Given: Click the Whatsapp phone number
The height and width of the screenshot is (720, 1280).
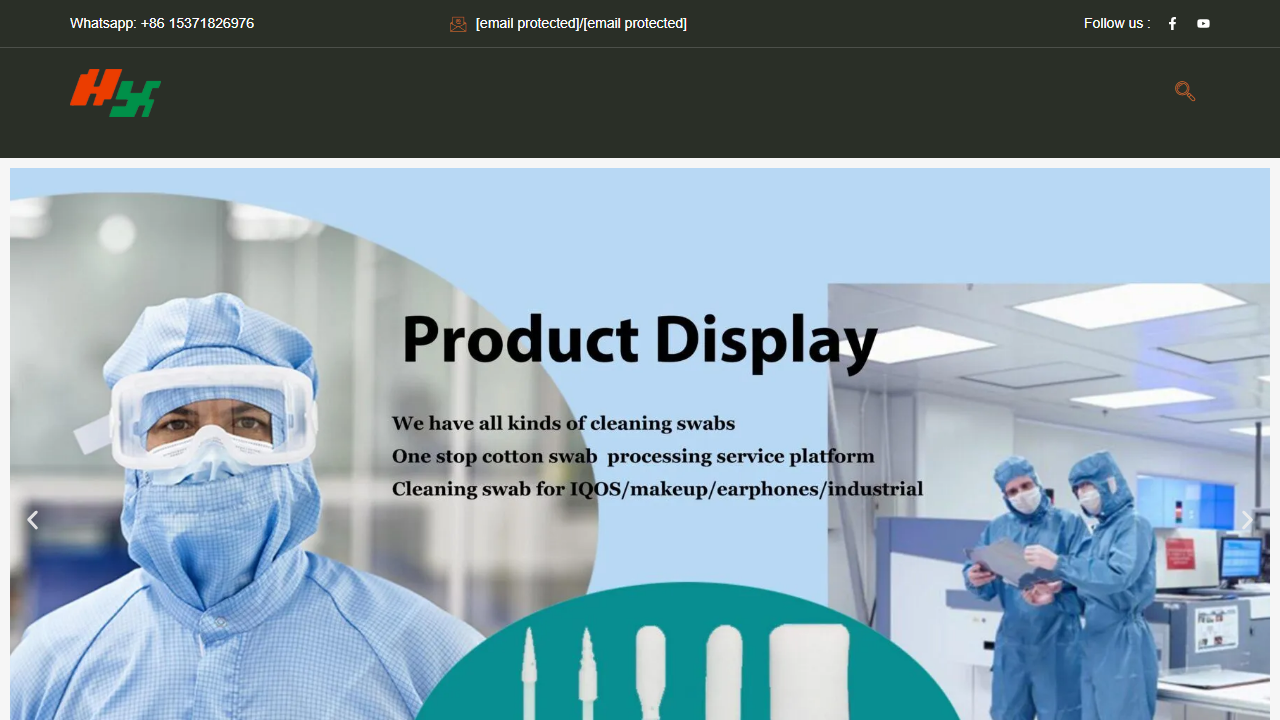Looking at the screenshot, I should 162,23.
